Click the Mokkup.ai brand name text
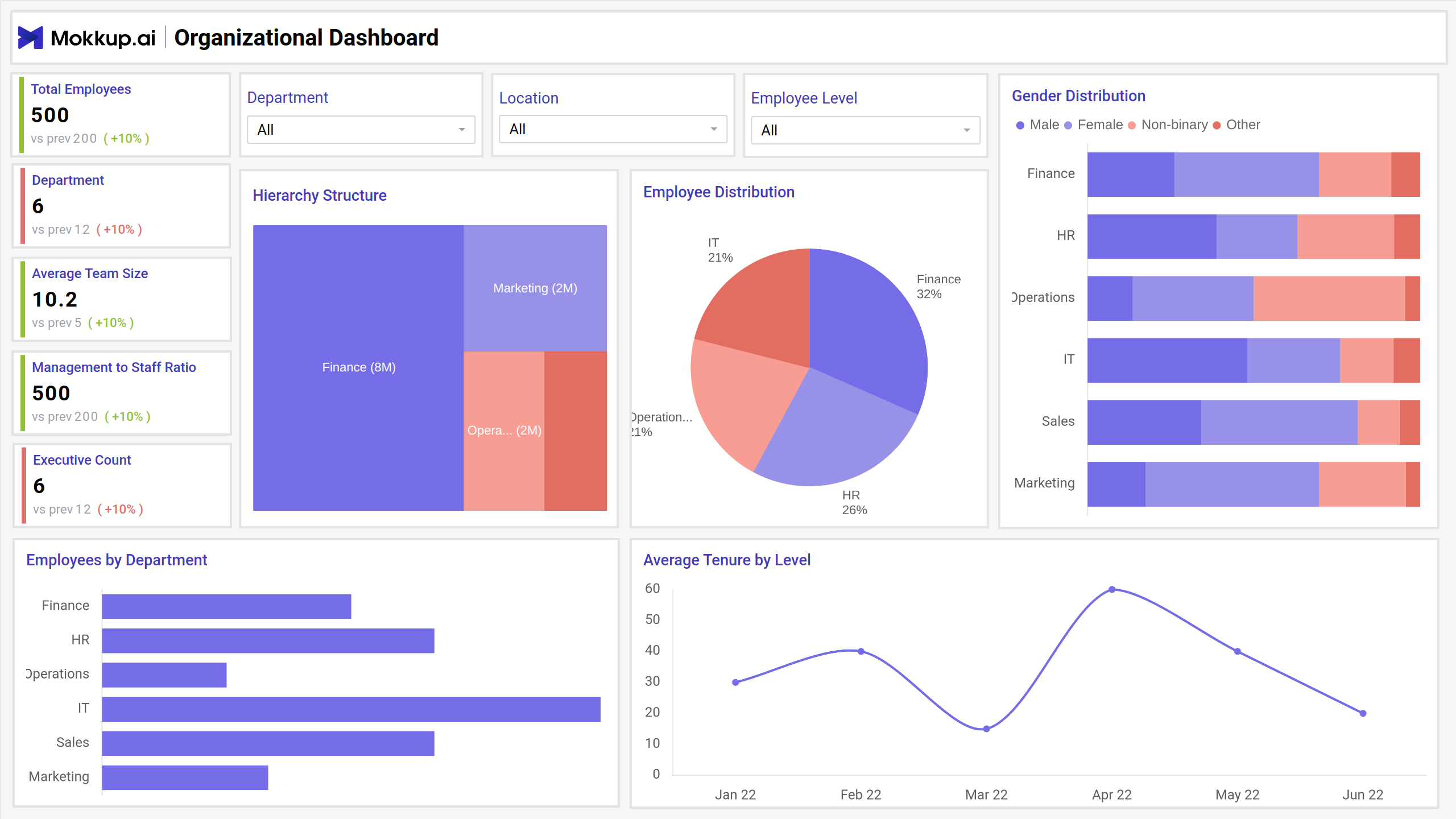This screenshot has height=819, width=1456. click(103, 38)
